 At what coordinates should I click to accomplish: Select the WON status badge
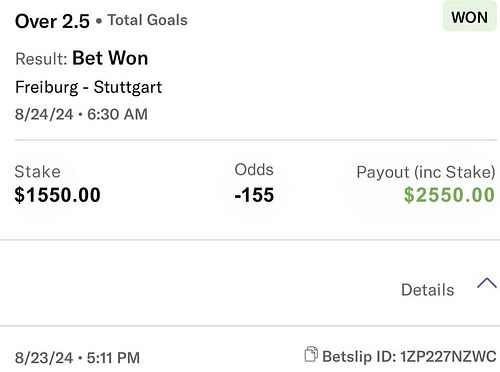(x=469, y=17)
